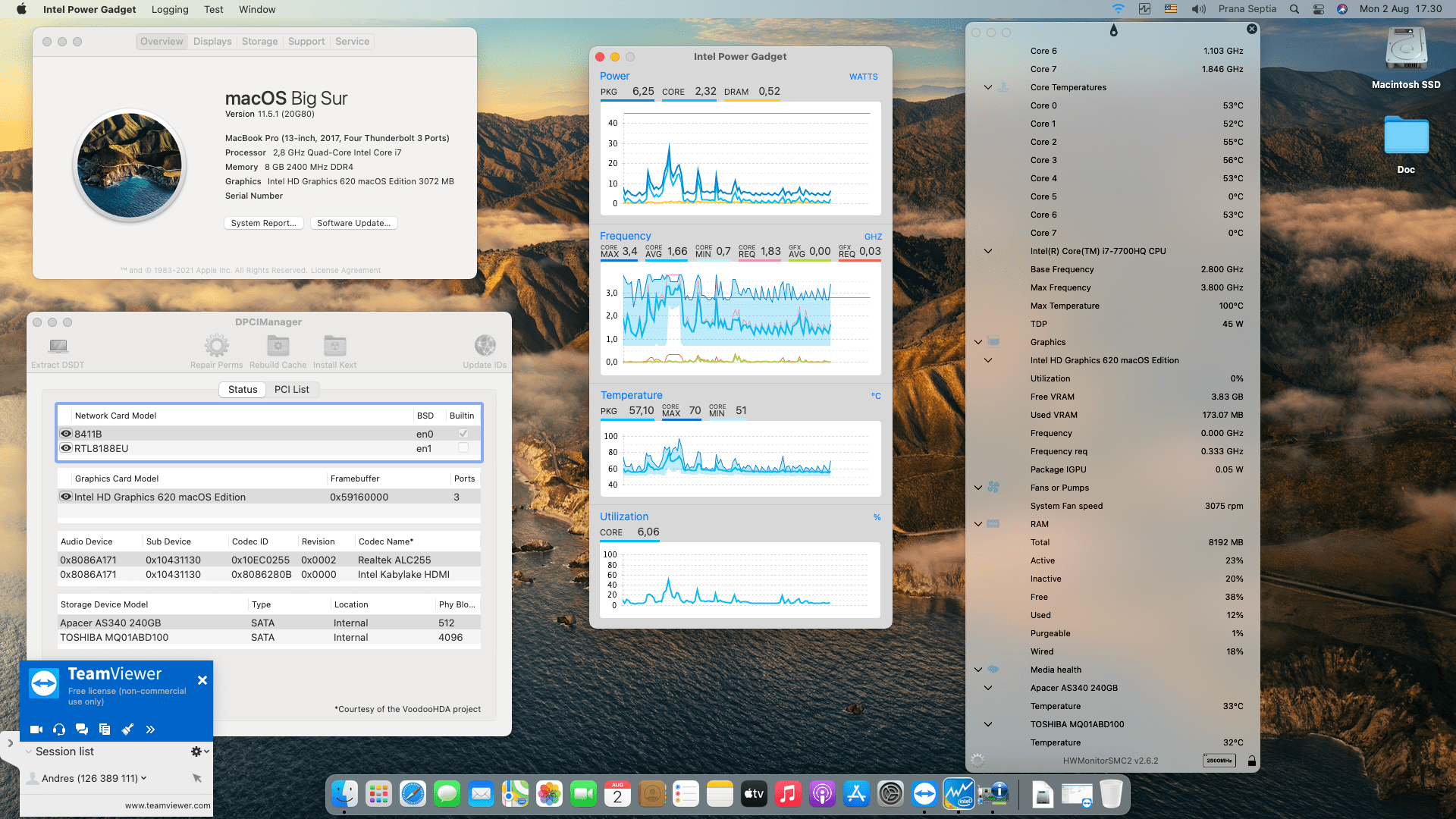Open Spotlight search in menu bar
This screenshot has width=1456, height=819.
[x=1294, y=9]
